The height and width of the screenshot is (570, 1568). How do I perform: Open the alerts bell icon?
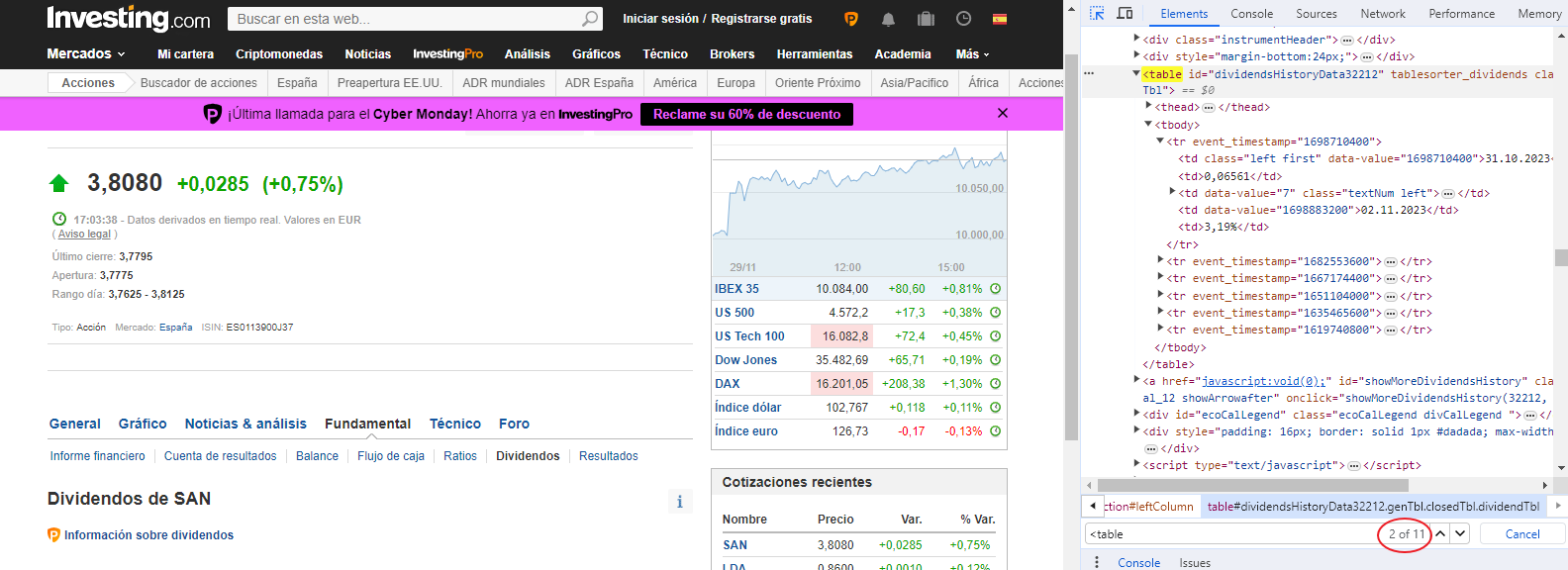(x=888, y=19)
